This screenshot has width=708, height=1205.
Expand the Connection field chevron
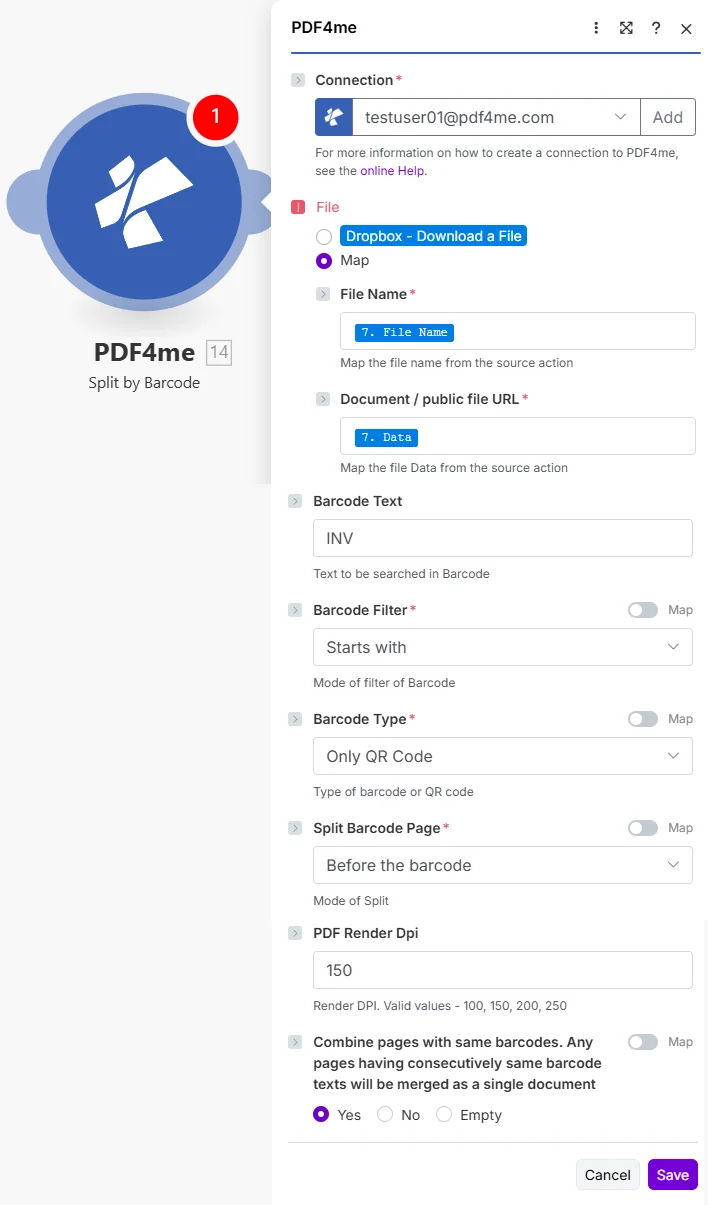click(298, 80)
